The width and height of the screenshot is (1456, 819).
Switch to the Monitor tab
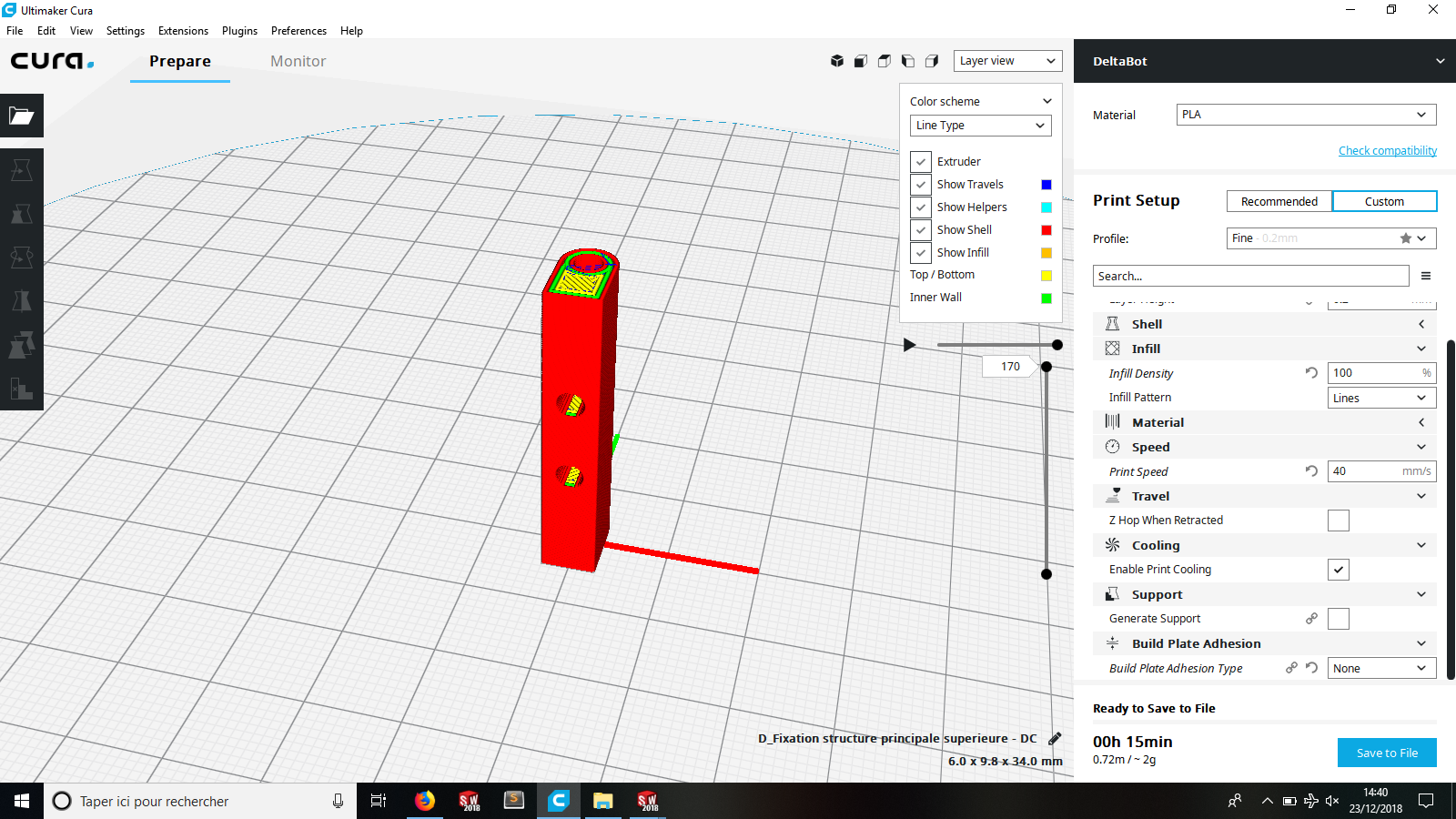[x=298, y=61]
